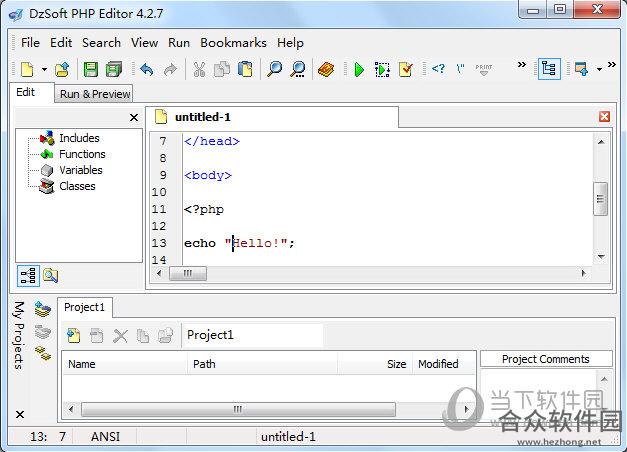627x452 pixels.
Task: Click the Open file folder icon
Action: [62, 70]
